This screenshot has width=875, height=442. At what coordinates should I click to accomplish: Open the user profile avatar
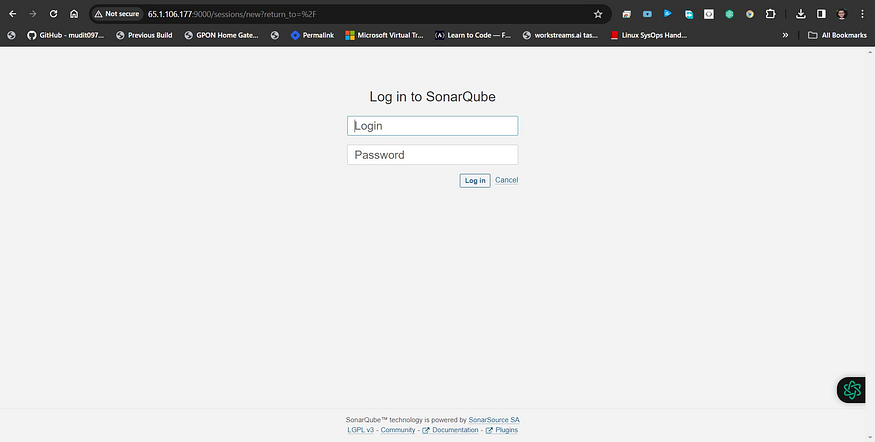(x=842, y=14)
